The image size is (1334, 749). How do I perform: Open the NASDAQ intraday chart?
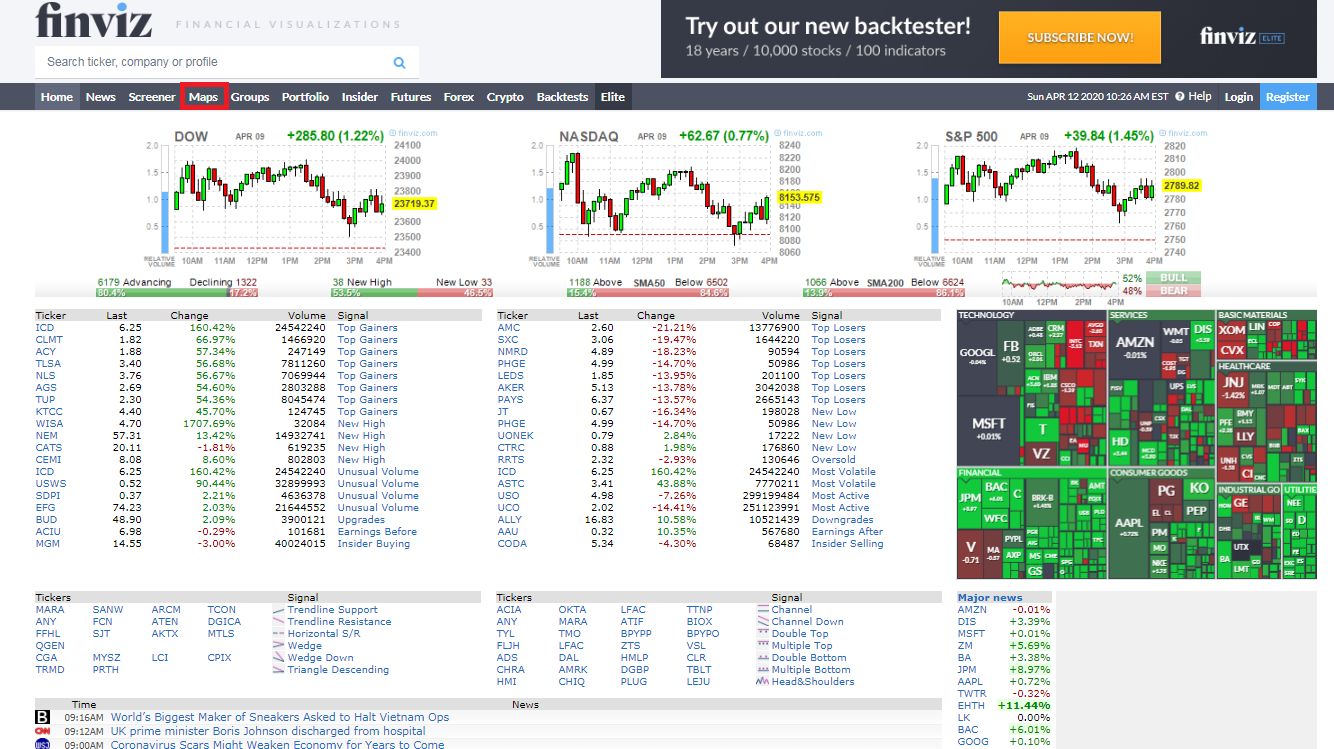click(x=677, y=197)
